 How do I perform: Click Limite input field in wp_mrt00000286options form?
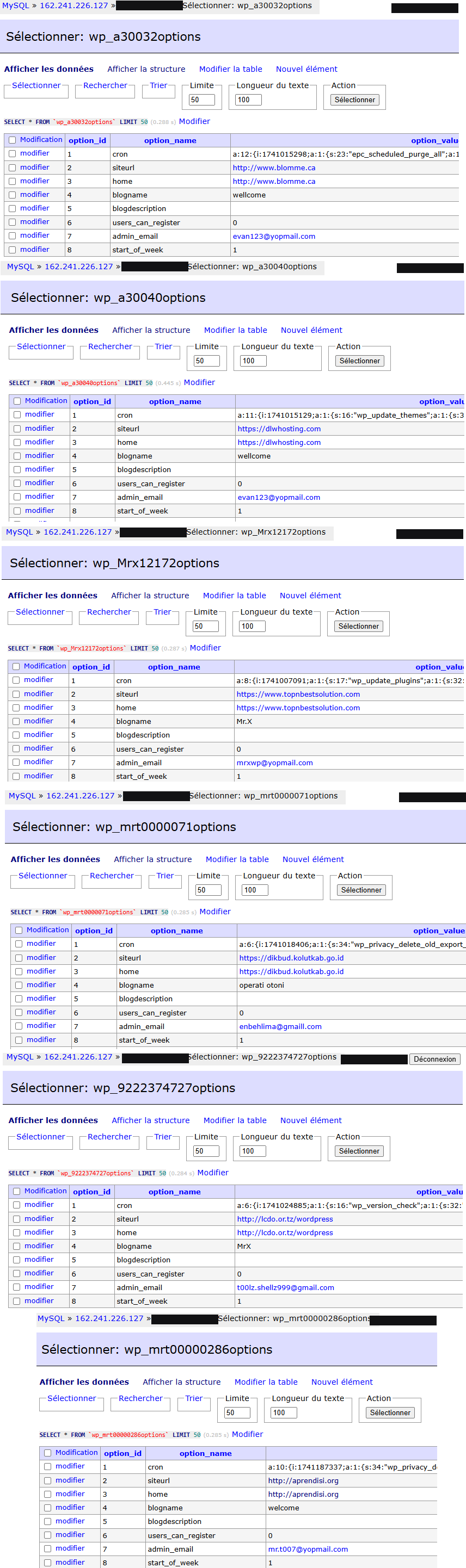point(237,1412)
